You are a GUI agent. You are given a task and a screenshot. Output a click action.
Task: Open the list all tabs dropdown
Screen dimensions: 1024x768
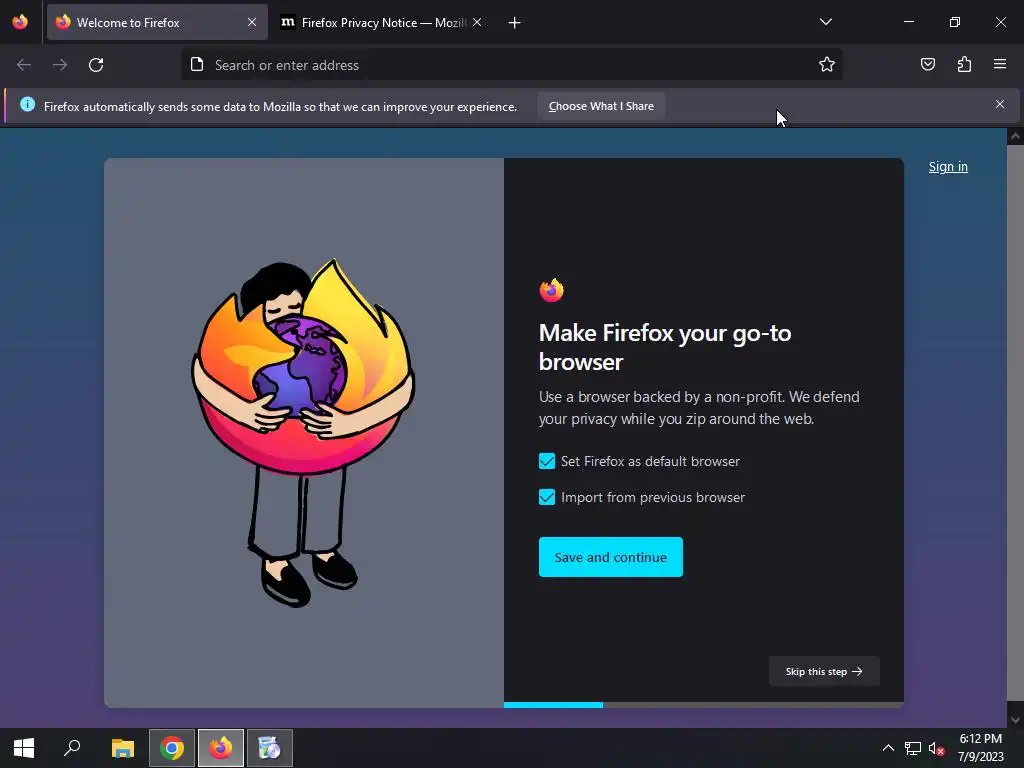pyautogui.click(x=826, y=22)
